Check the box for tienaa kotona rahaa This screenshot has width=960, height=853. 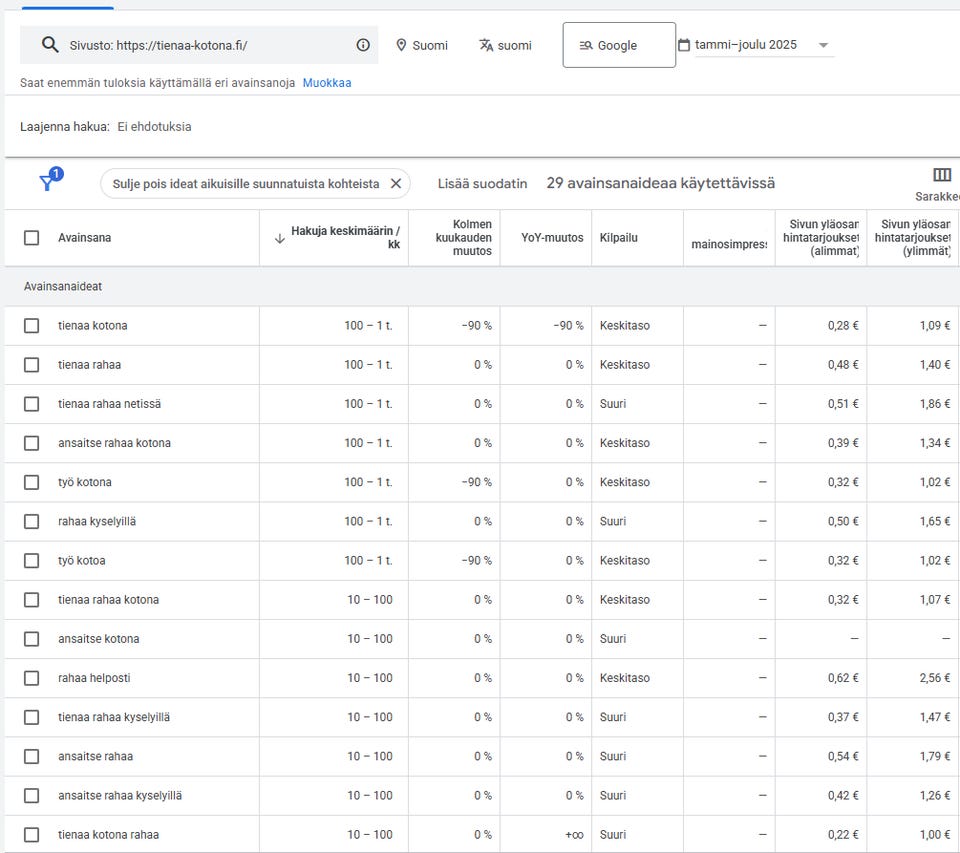pos(31,835)
